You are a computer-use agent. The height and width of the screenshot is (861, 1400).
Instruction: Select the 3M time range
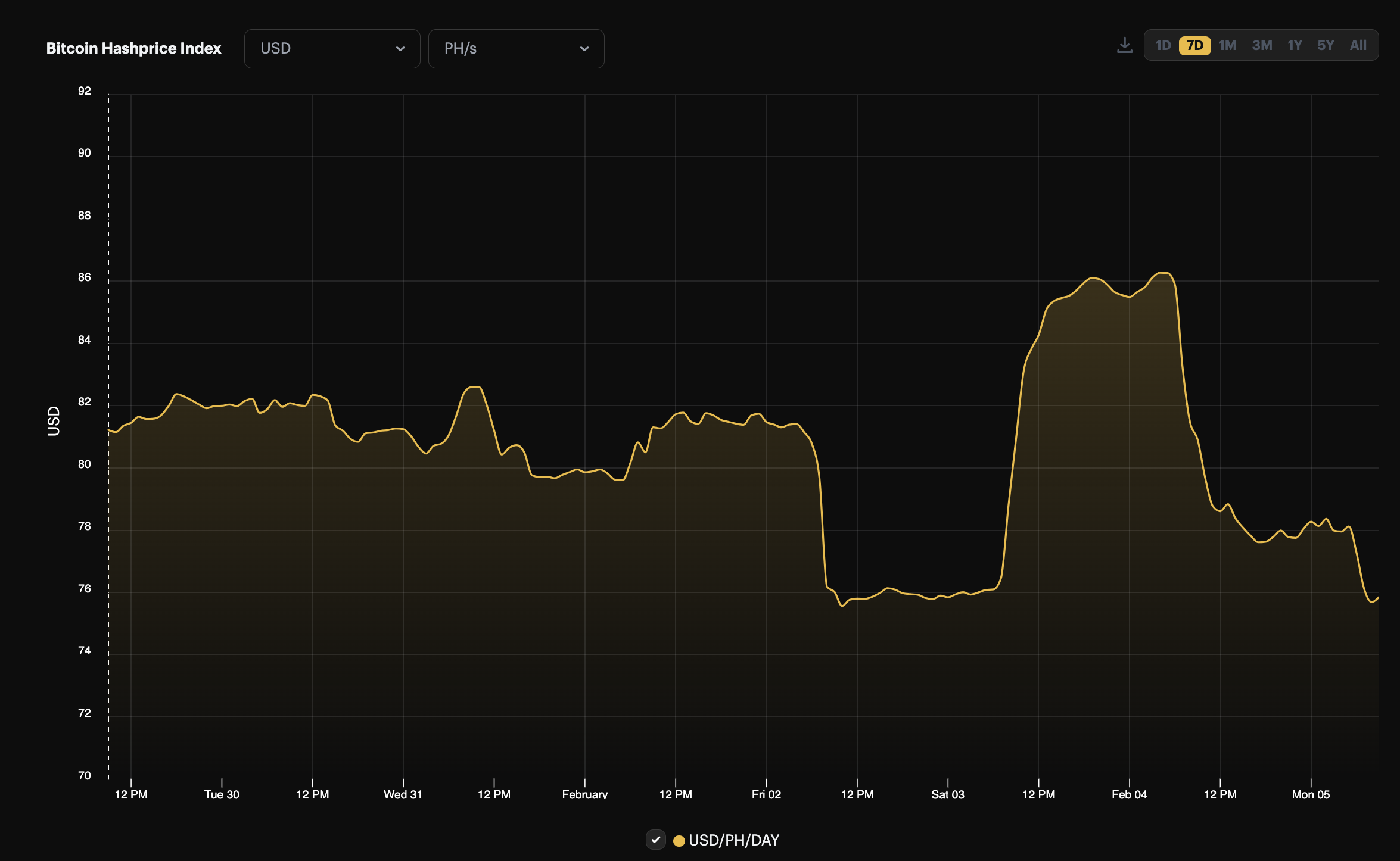point(1262,45)
